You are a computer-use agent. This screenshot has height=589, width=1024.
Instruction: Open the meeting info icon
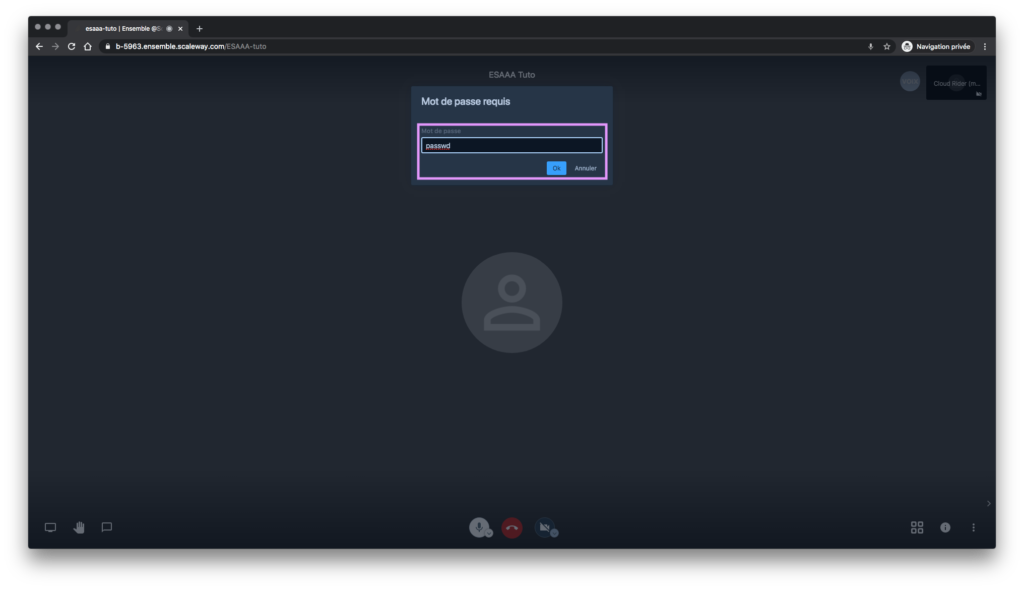click(x=945, y=528)
